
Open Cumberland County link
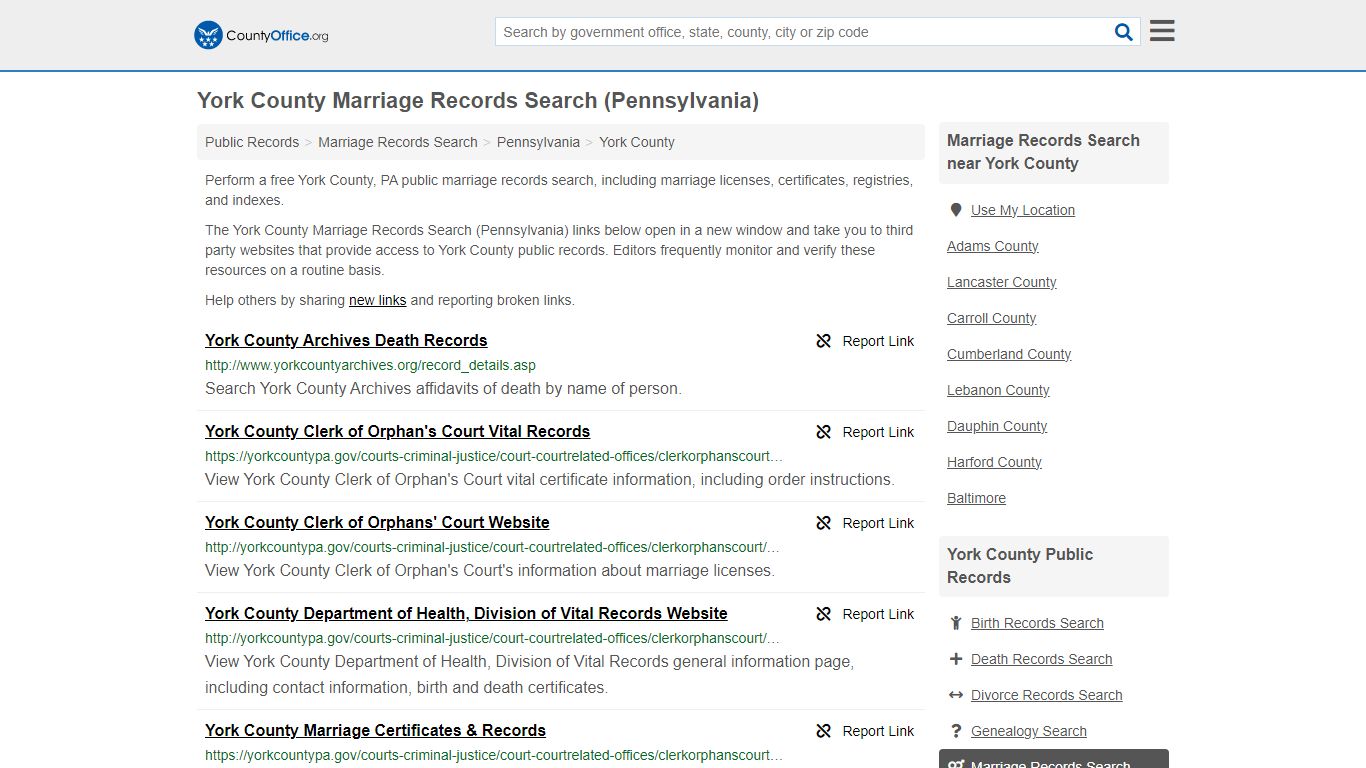[x=1009, y=354]
